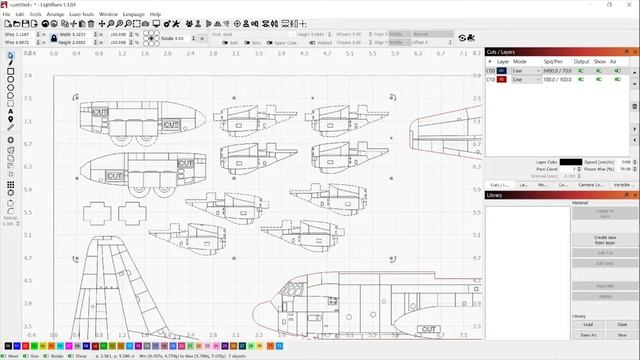Switch to Camera Control tab

[590, 185]
